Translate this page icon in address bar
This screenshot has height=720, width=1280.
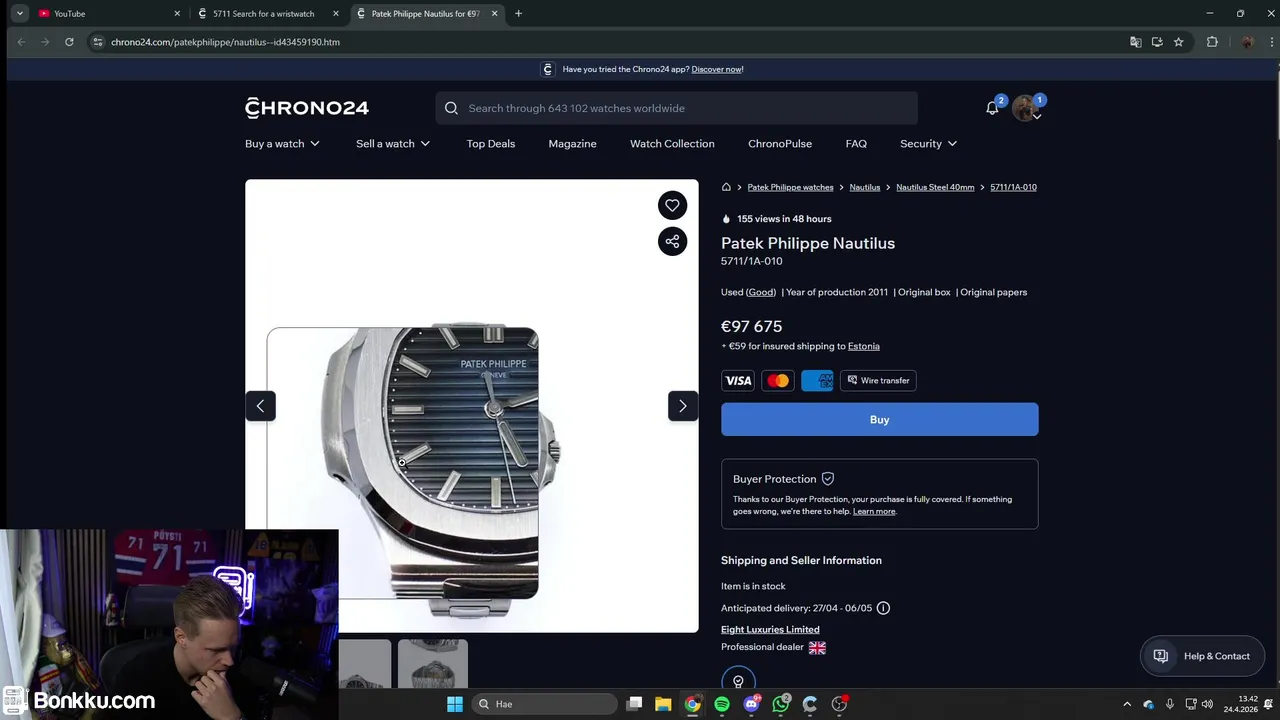[1135, 42]
